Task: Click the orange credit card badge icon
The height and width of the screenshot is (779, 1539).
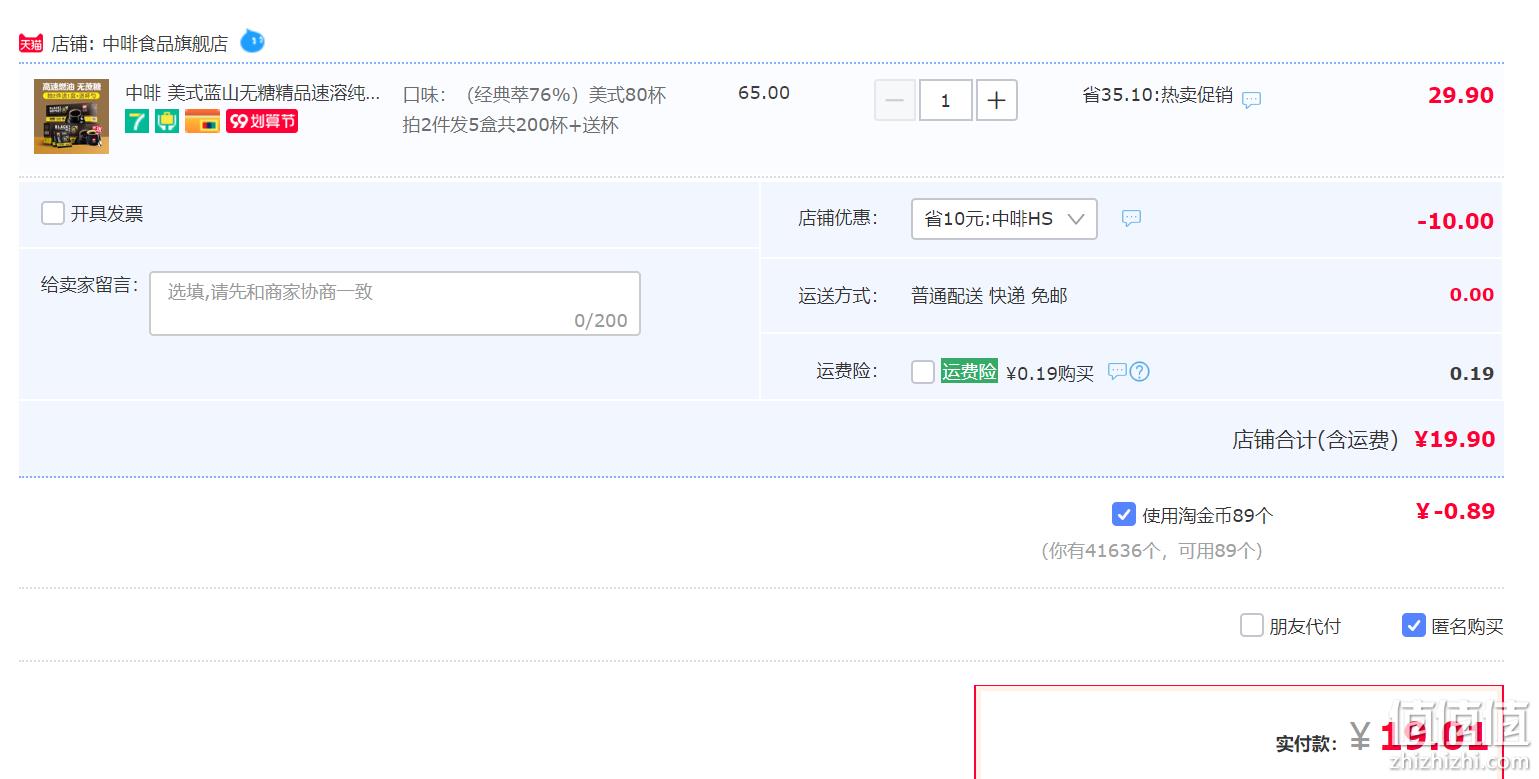Action: (202, 121)
